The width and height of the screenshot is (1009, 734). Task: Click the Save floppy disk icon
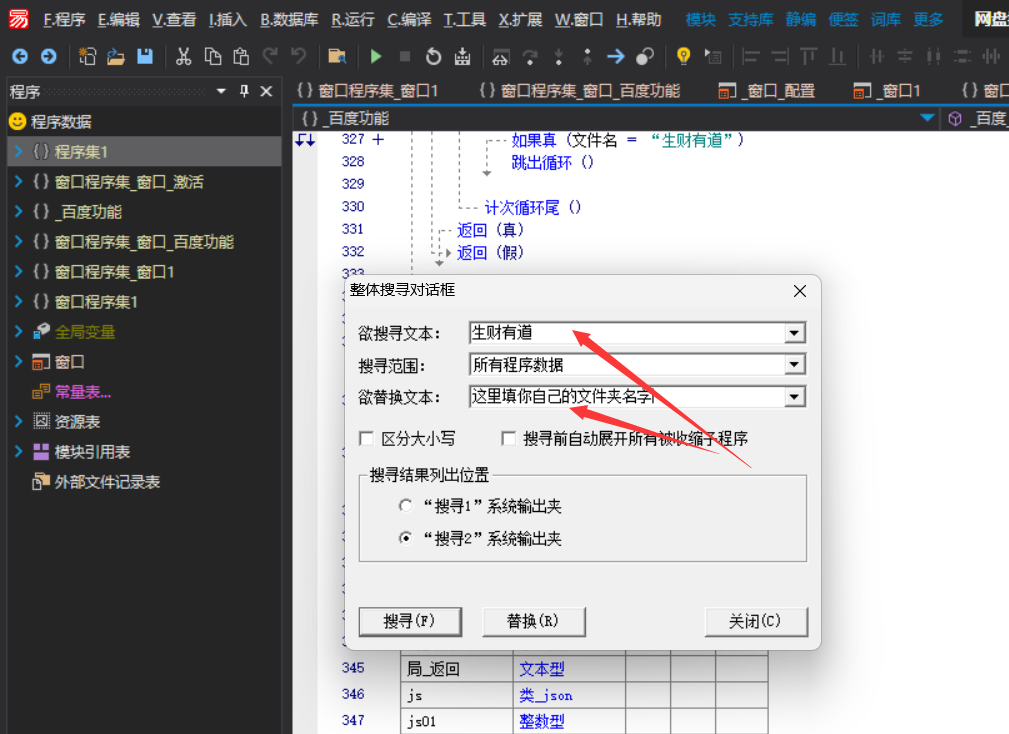point(144,56)
